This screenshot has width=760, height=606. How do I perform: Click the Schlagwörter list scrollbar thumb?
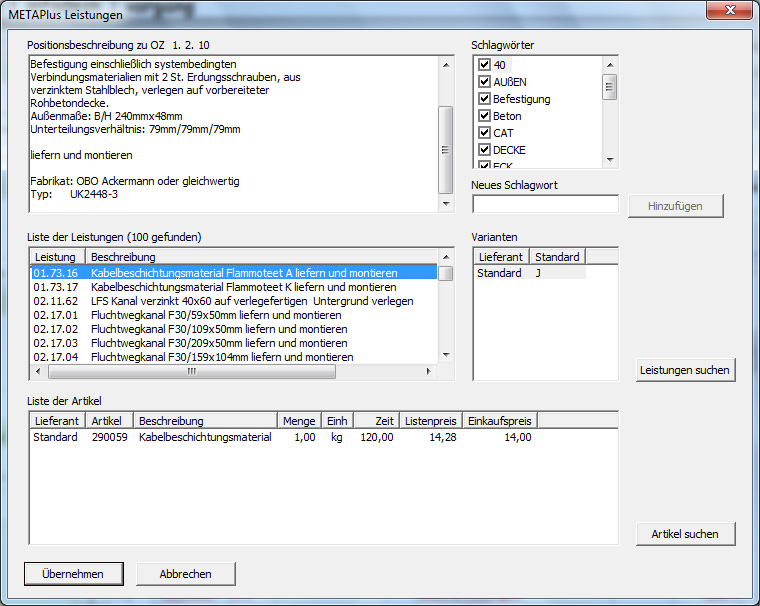pos(610,87)
